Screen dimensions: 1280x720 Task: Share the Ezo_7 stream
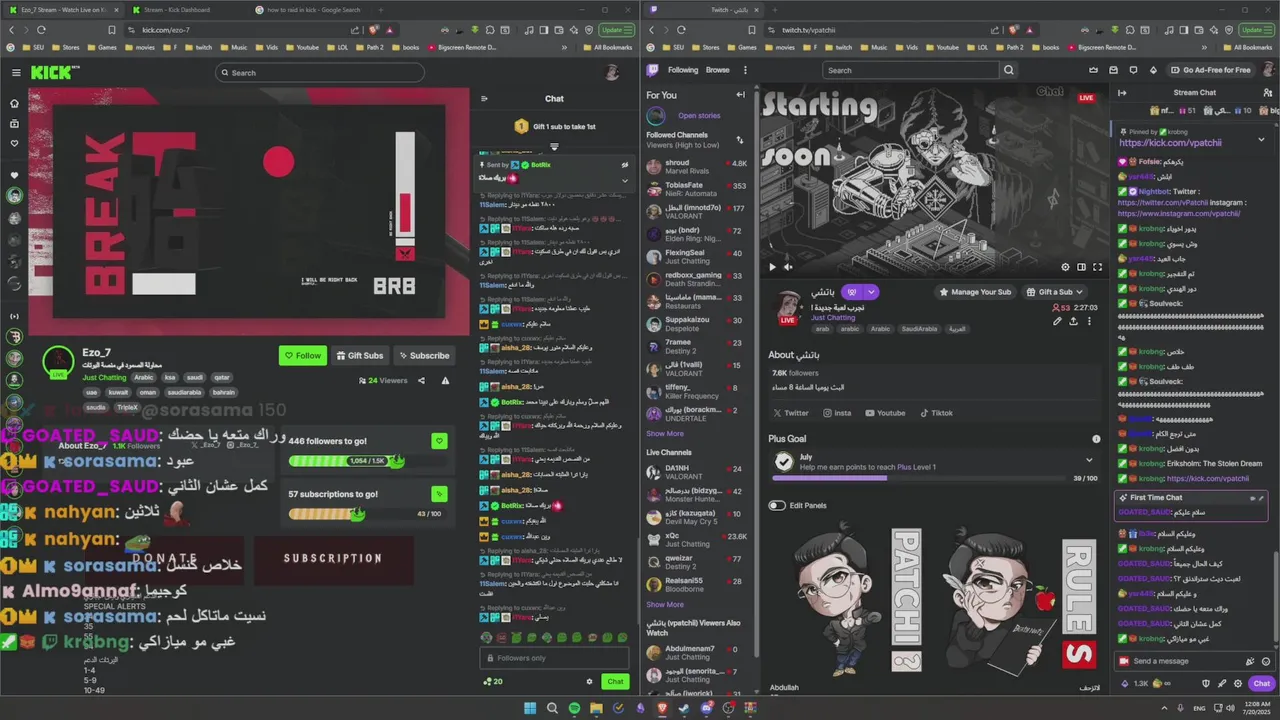click(421, 380)
